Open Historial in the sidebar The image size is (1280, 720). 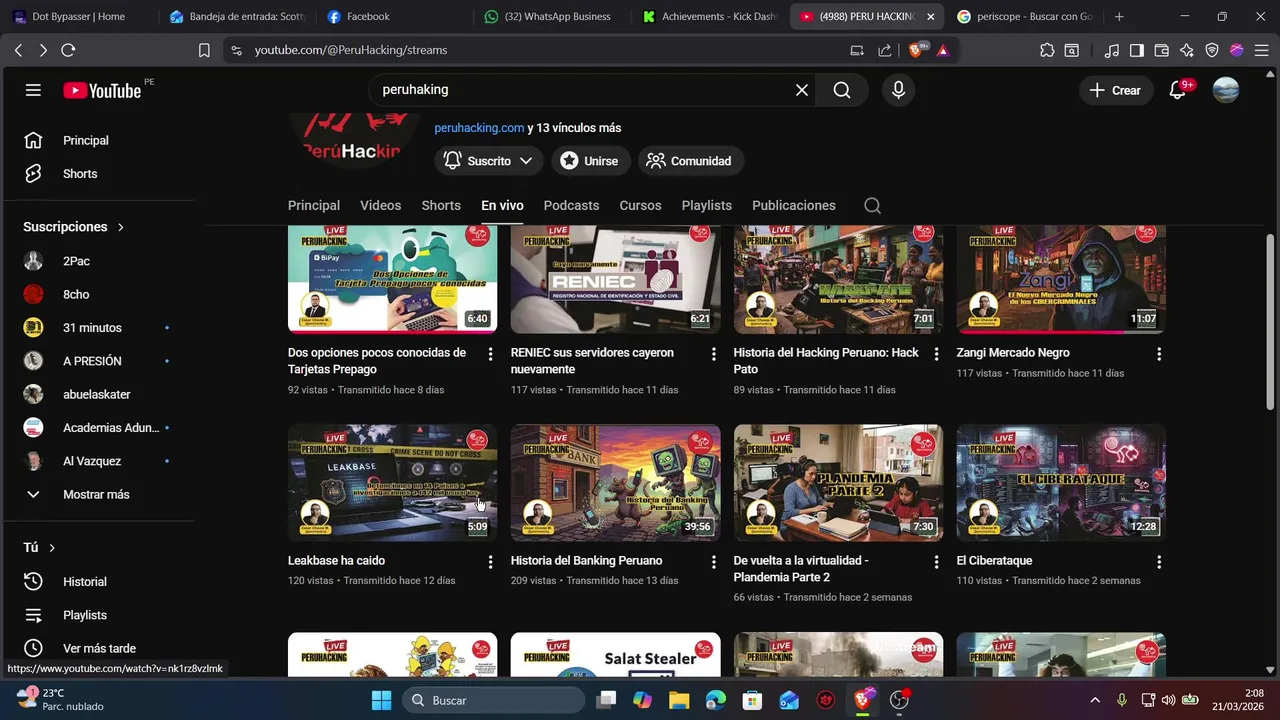tap(96, 582)
